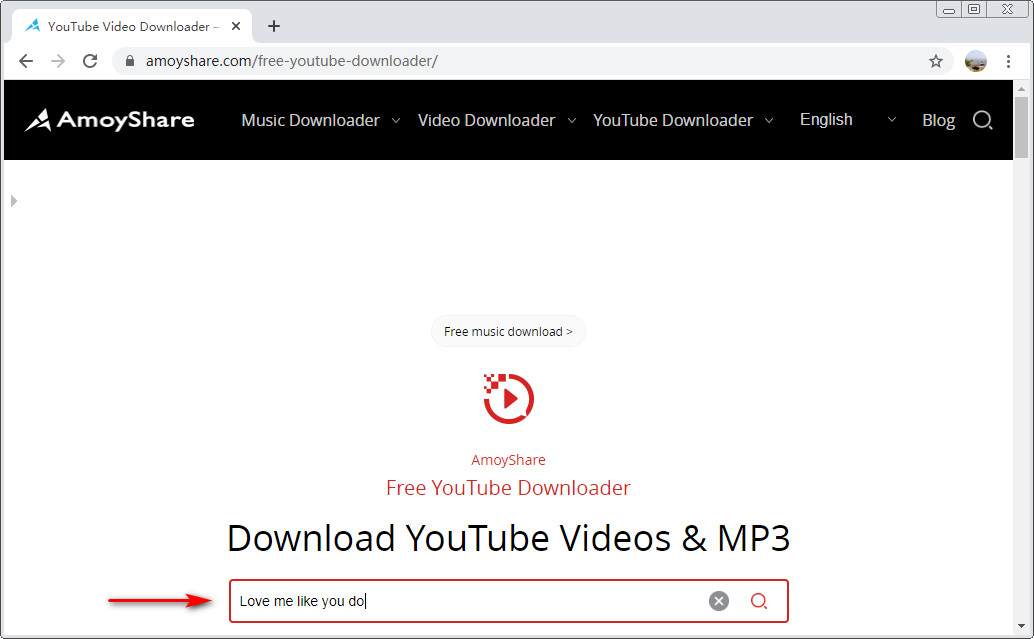Maximize the browser window
The width and height of the screenshot is (1034, 639).
pos(974,9)
